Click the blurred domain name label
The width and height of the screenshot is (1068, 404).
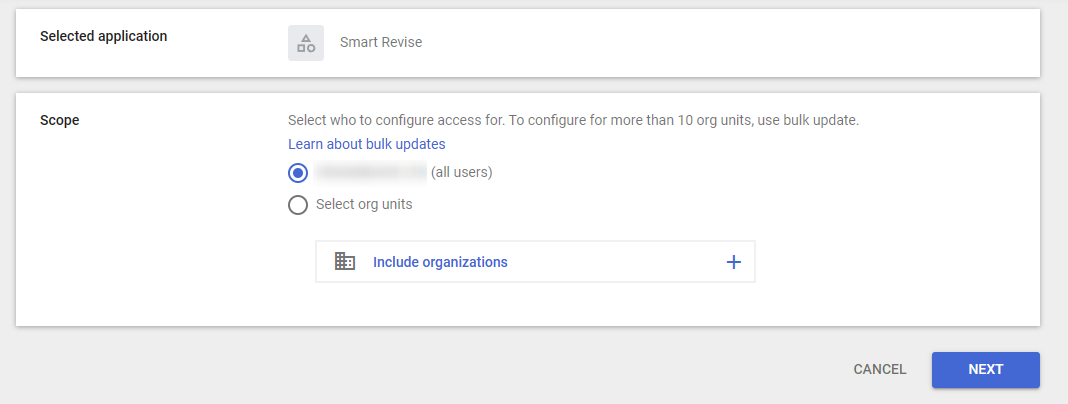pos(371,172)
